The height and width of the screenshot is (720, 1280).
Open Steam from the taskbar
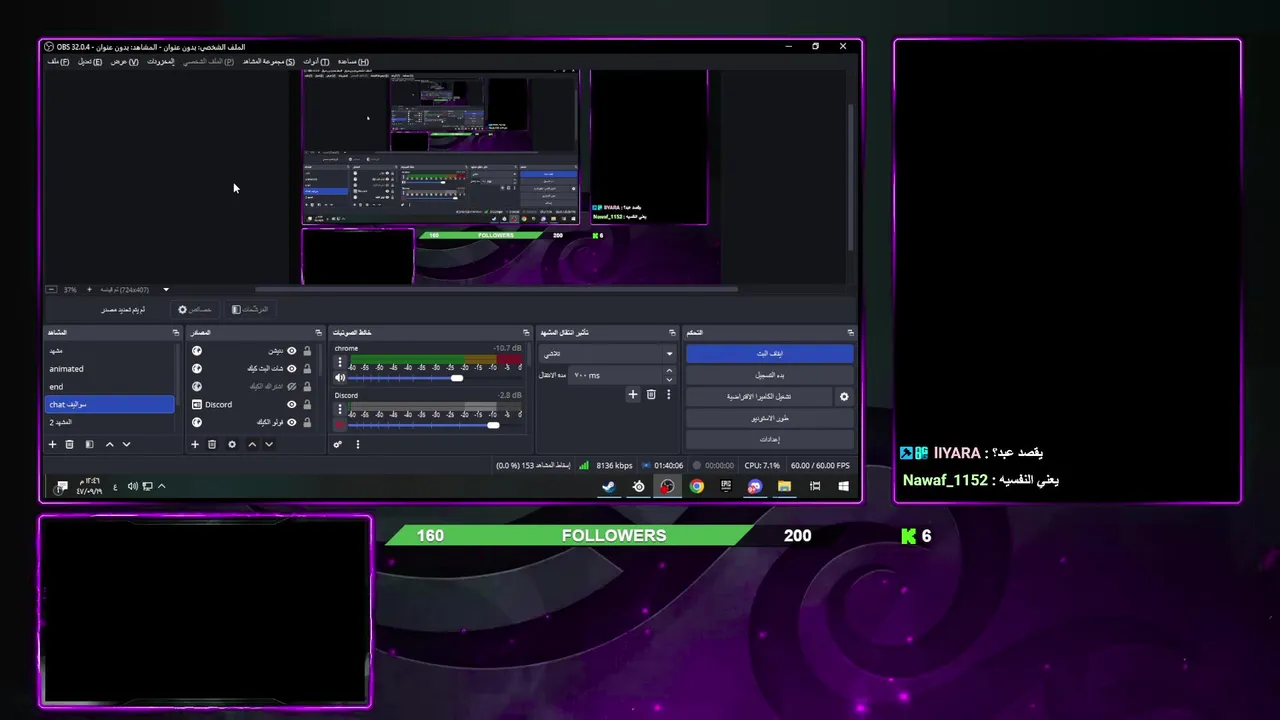[x=608, y=487]
